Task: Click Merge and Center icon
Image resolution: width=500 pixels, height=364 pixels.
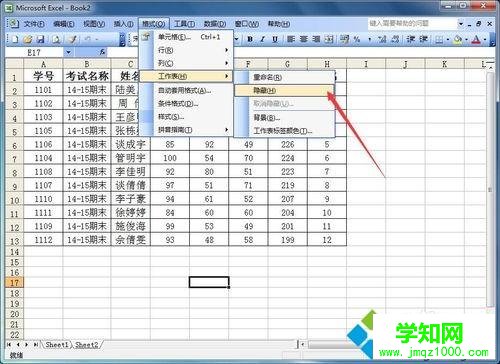Action: tap(329, 40)
